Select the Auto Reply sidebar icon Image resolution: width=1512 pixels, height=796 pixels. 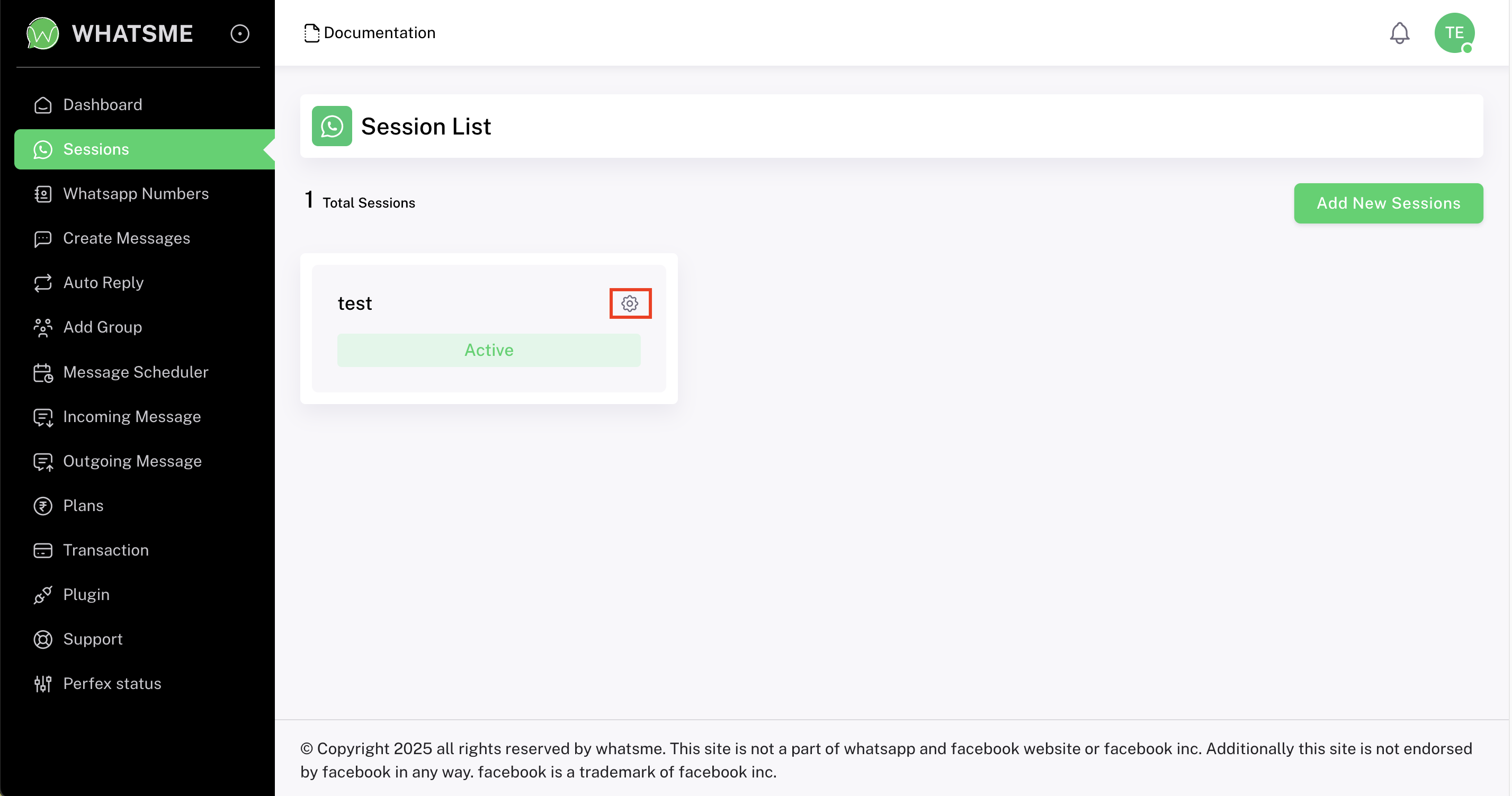(42, 283)
